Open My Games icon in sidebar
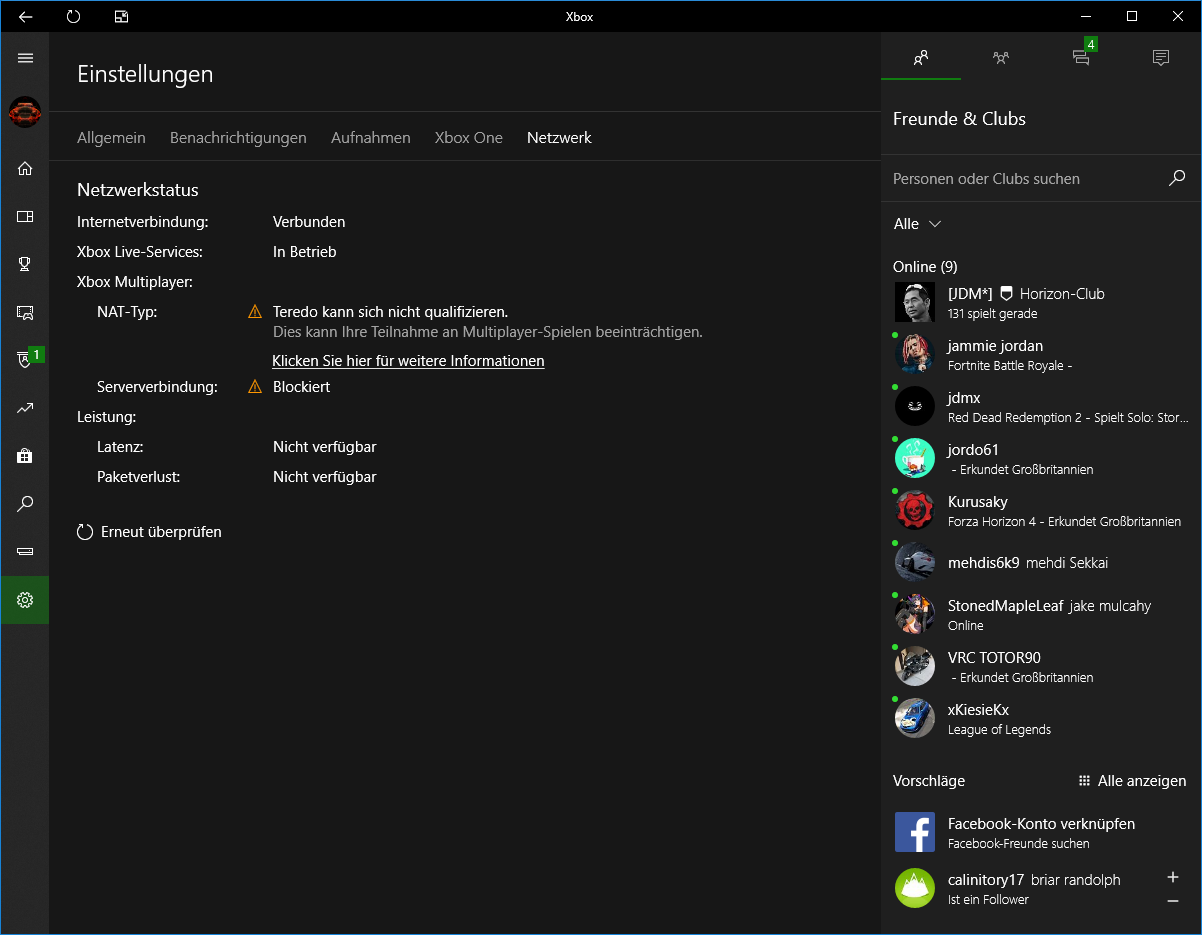This screenshot has height=935, width=1202. (25, 216)
